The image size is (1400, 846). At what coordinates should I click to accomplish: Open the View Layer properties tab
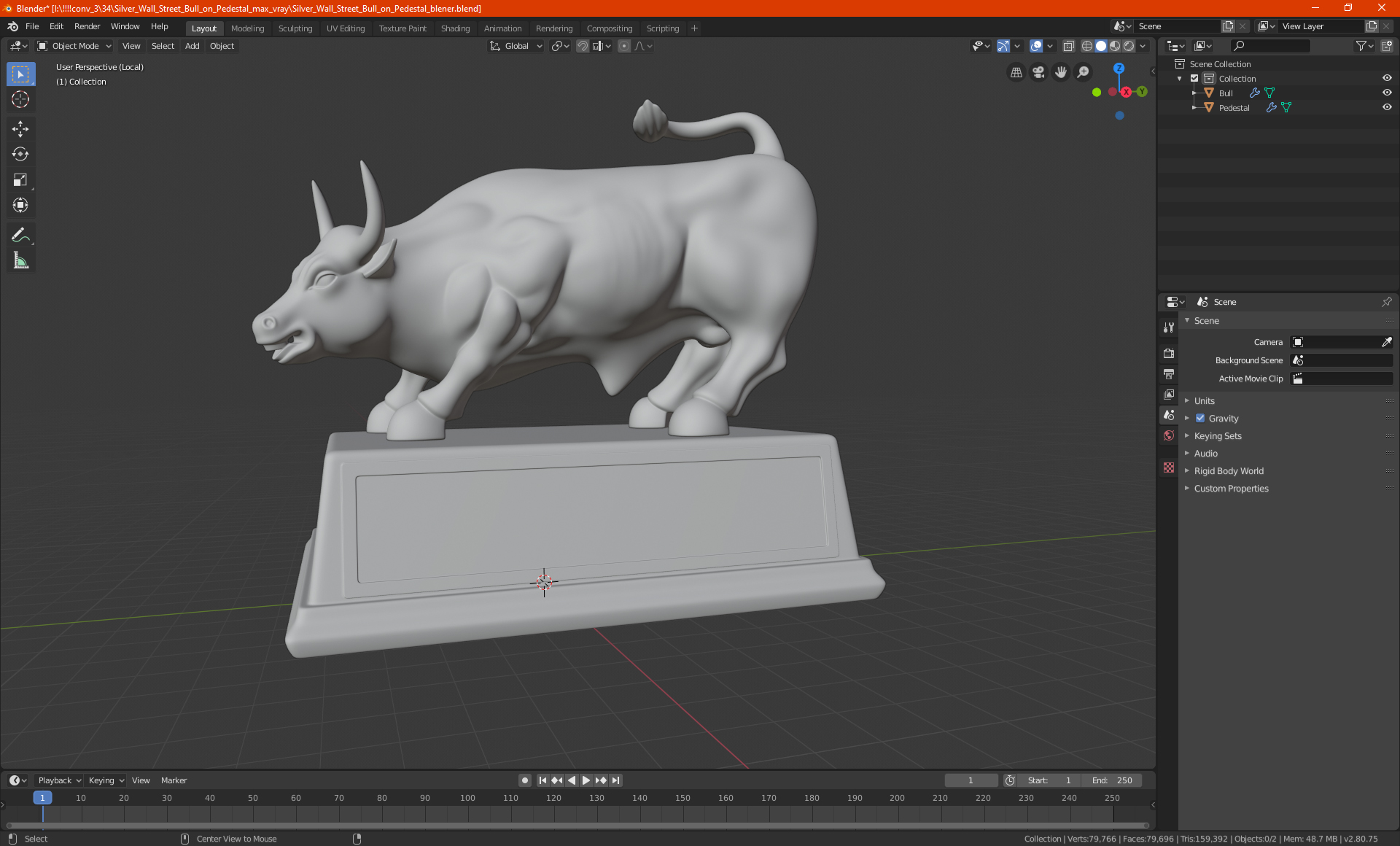coord(1169,395)
